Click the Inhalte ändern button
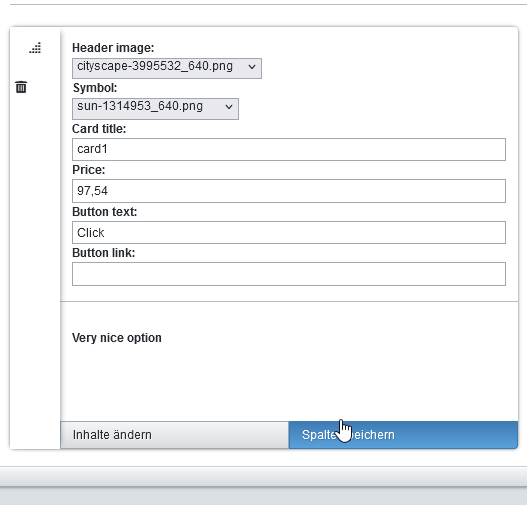Image resolution: width=527 pixels, height=505 pixels. click(x=174, y=435)
